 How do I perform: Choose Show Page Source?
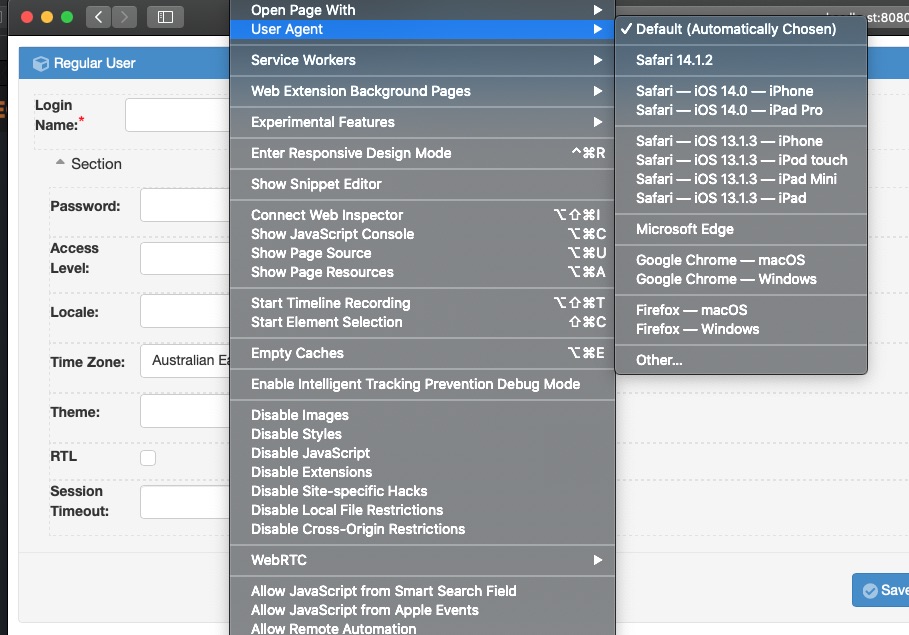[422, 253]
